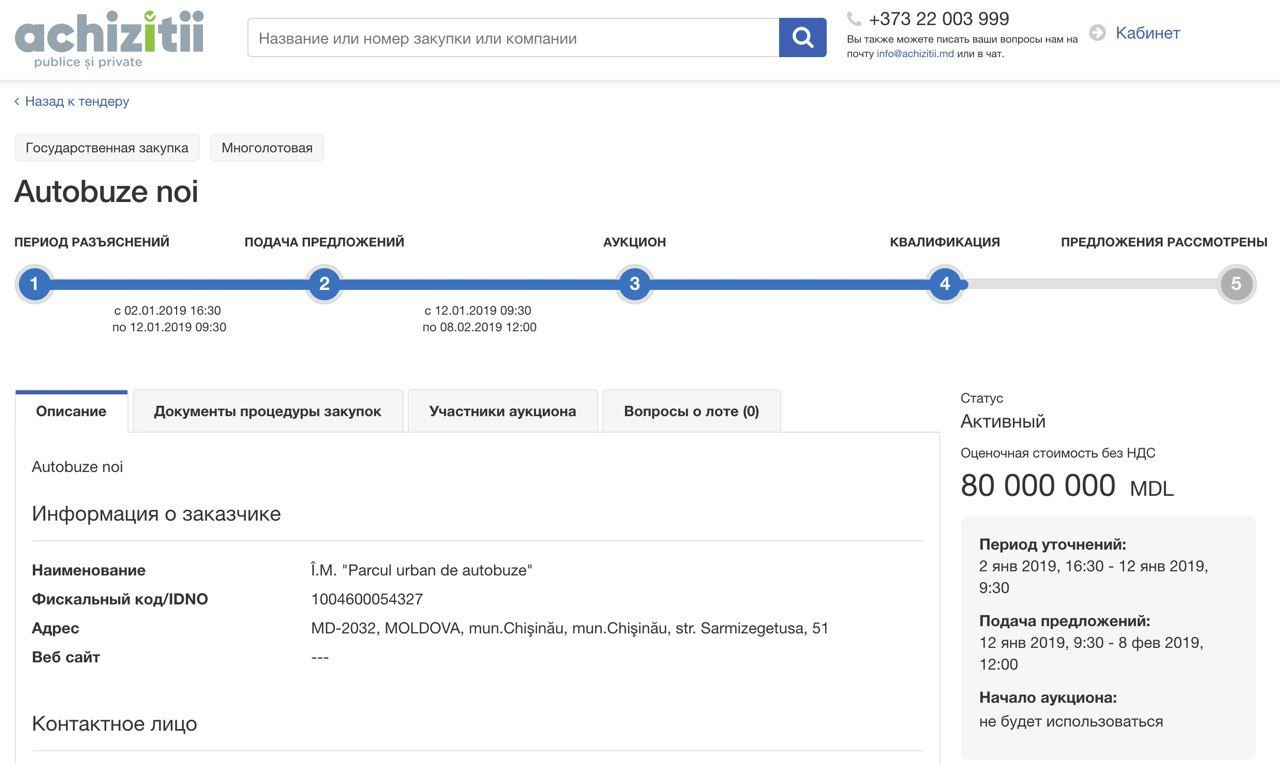Click date range с 02.01.2019 16:30

tap(168, 311)
